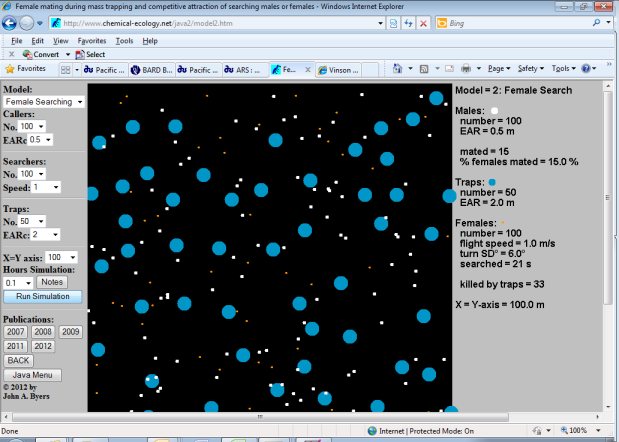Viewport: 619px width, 442px height.
Task: Click the Refresh page icon
Action: click(408, 23)
